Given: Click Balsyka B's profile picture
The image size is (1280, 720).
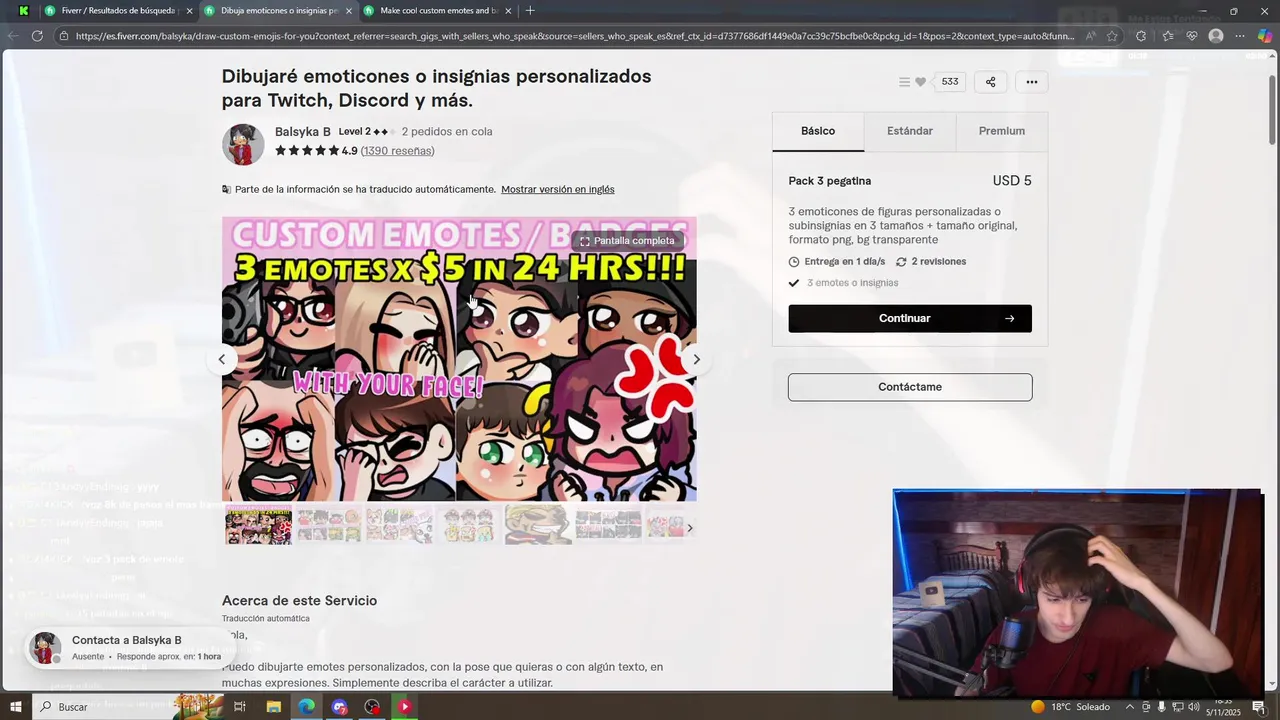Looking at the screenshot, I should 243,145.
